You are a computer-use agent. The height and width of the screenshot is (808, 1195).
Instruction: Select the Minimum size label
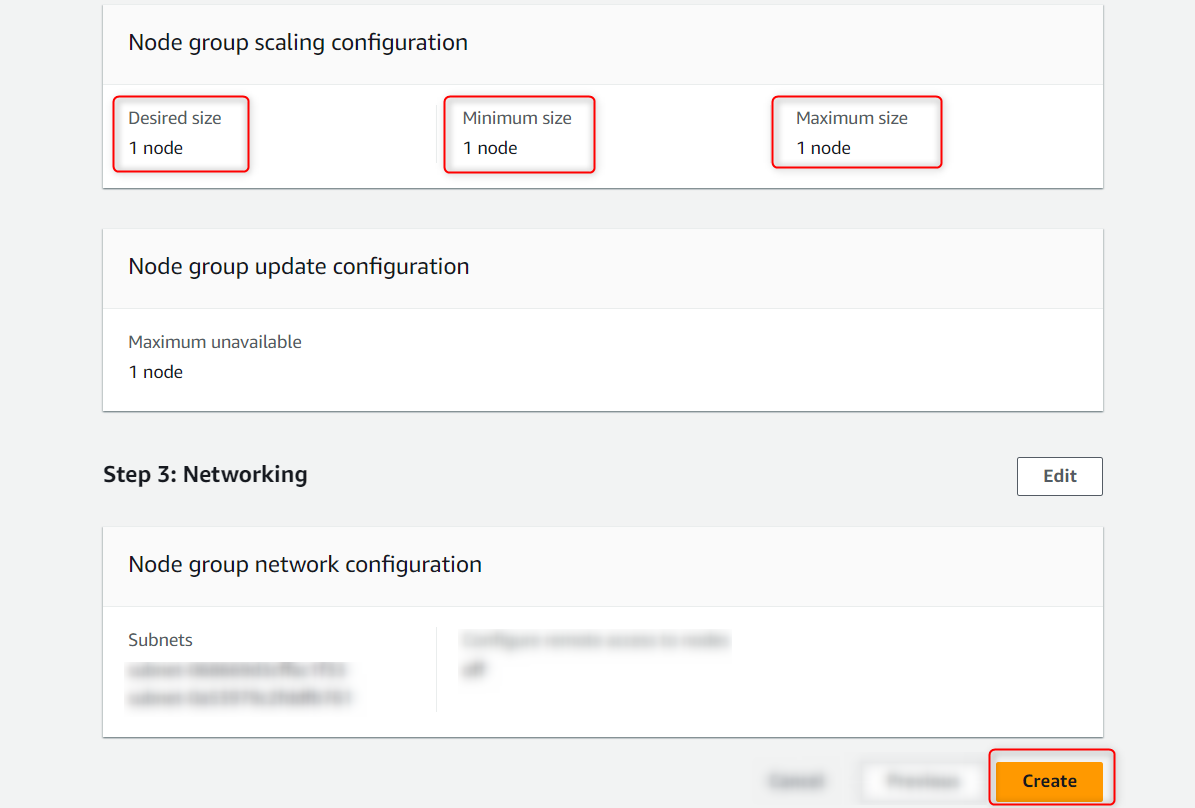point(517,118)
